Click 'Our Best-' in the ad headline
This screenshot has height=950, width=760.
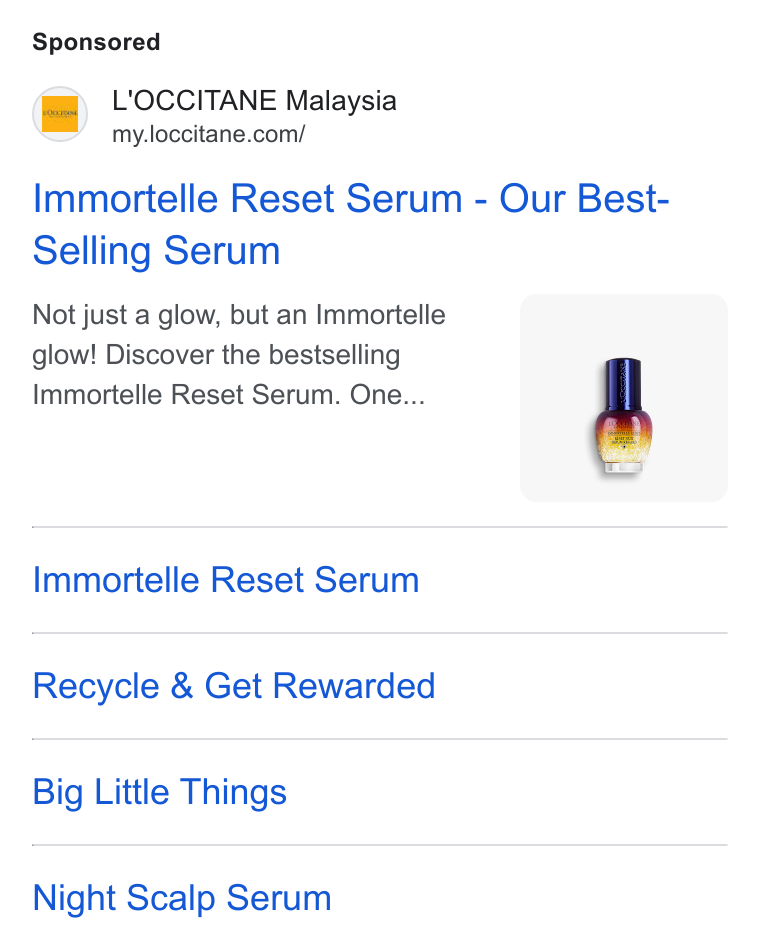tap(584, 199)
